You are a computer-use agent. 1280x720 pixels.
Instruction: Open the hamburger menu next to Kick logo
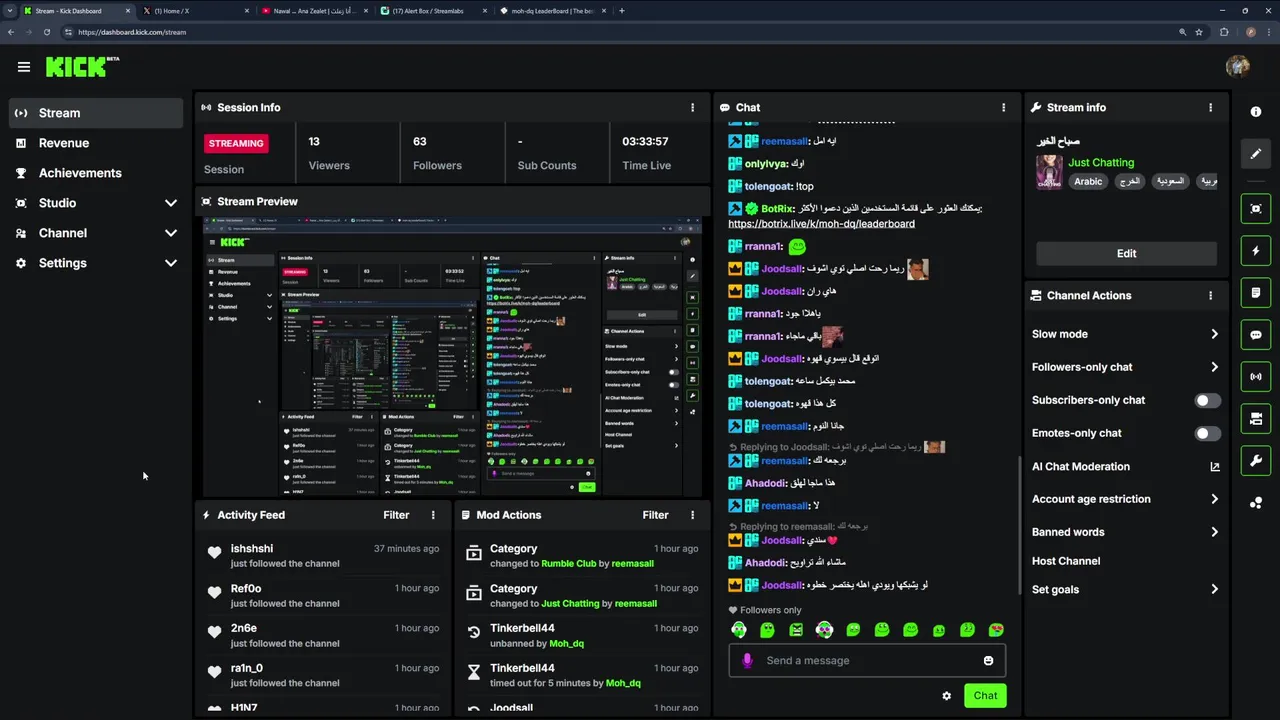pyautogui.click(x=24, y=67)
